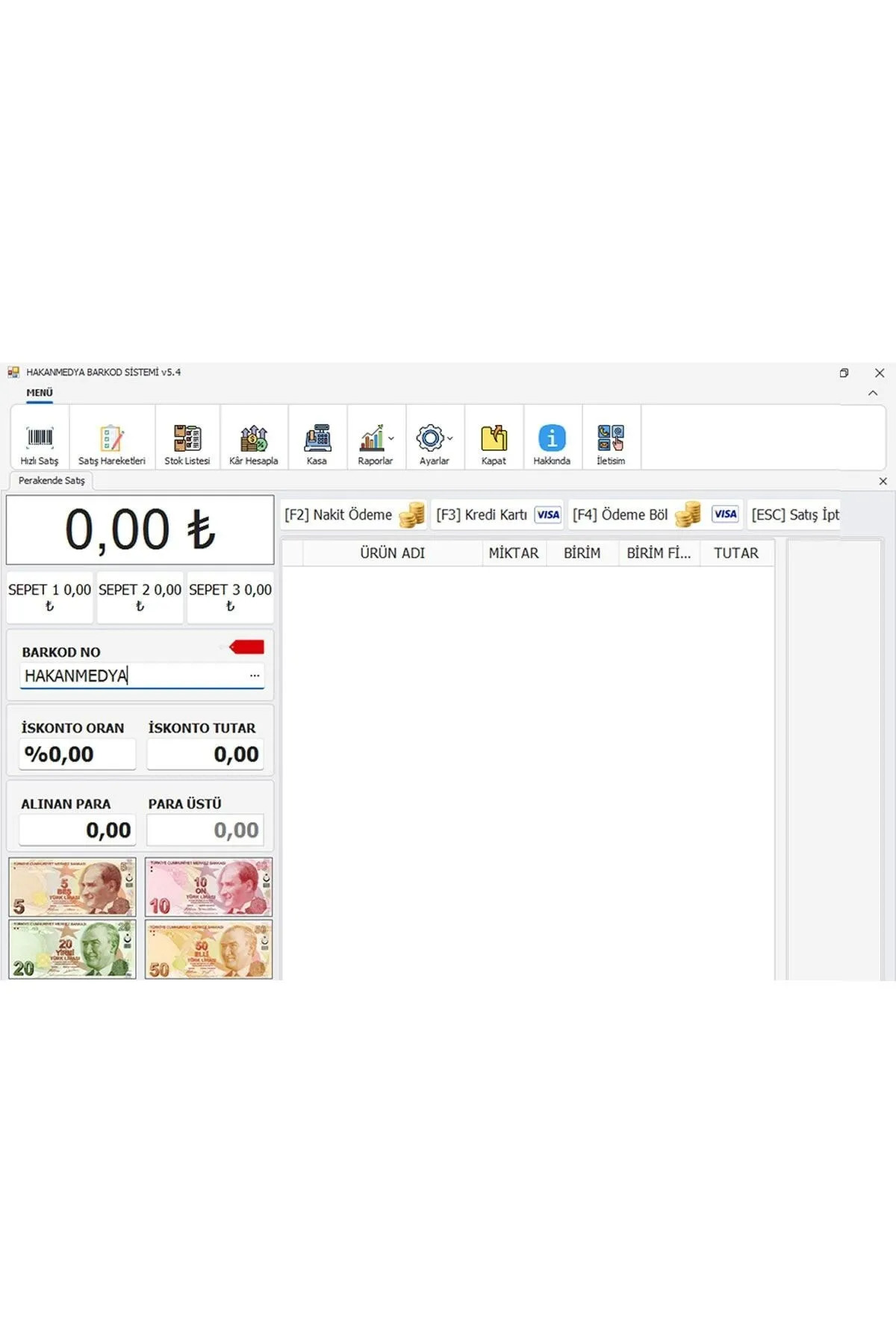Select SEPET 1 basket
Screen dimensions: 896x1344
(x=50, y=597)
